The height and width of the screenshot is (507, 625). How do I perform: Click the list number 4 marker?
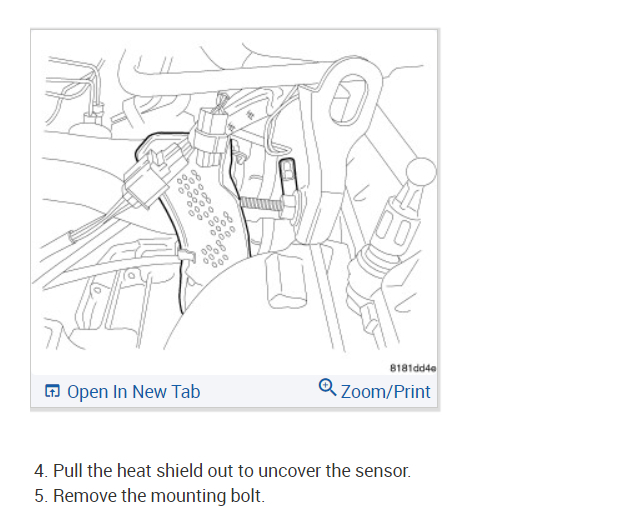pos(41,471)
